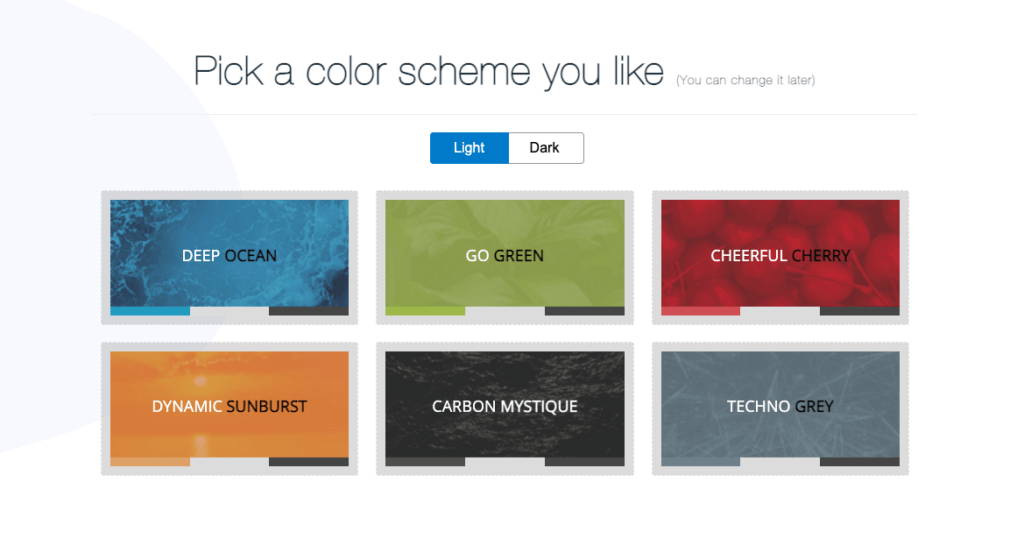1024x539 pixels.
Task: Select the dark grey swatch under Deep Ocean
Action: (x=309, y=311)
